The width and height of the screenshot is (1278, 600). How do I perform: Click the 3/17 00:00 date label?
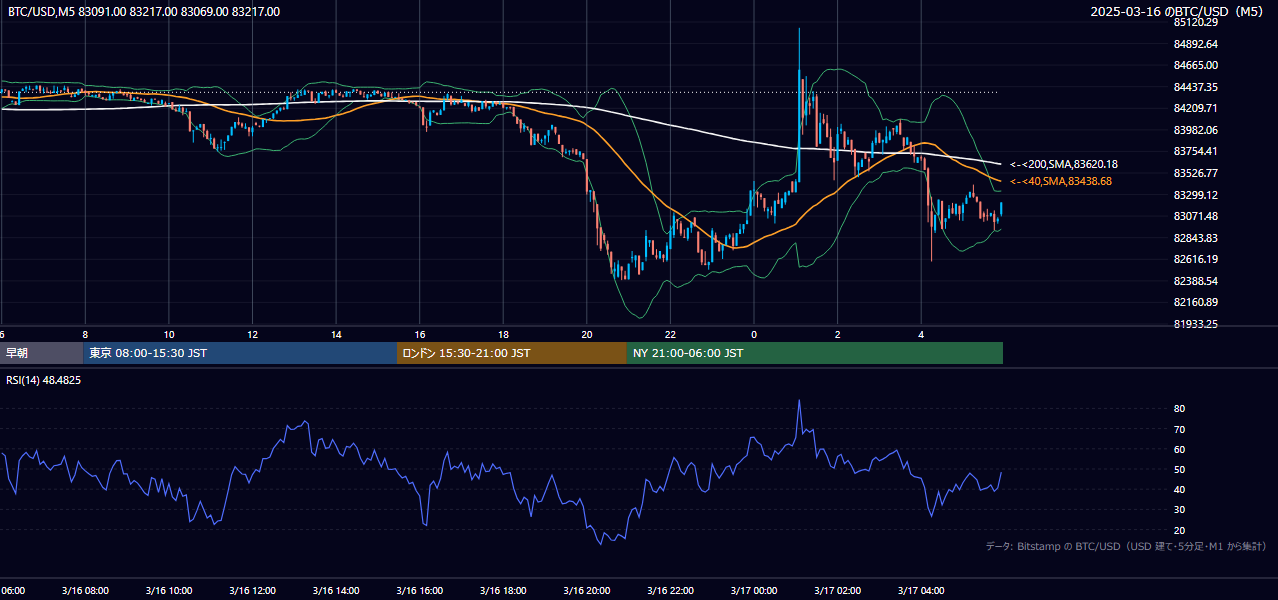[x=754, y=591]
